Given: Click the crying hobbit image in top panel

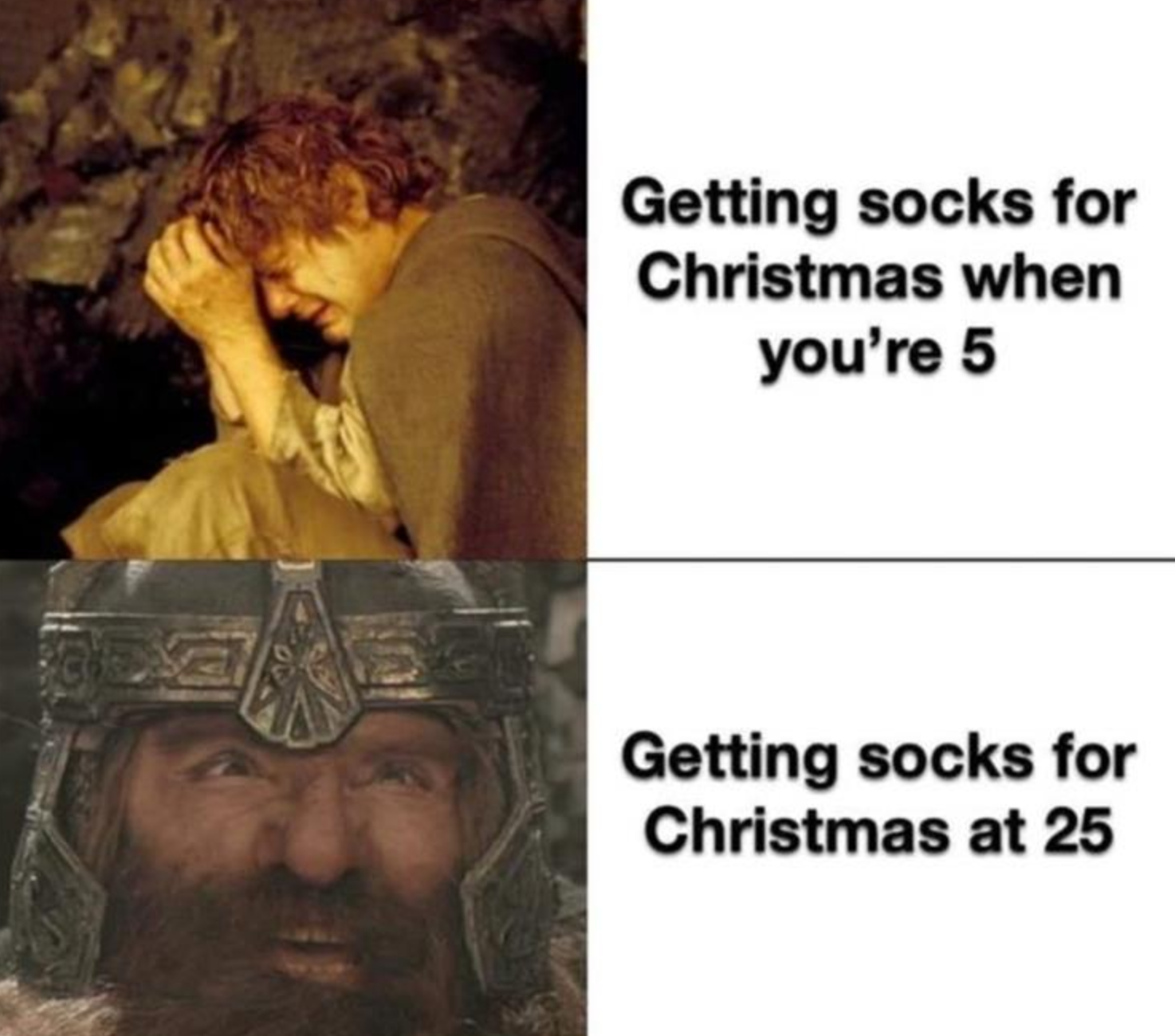Looking at the screenshot, I should tap(293, 279).
